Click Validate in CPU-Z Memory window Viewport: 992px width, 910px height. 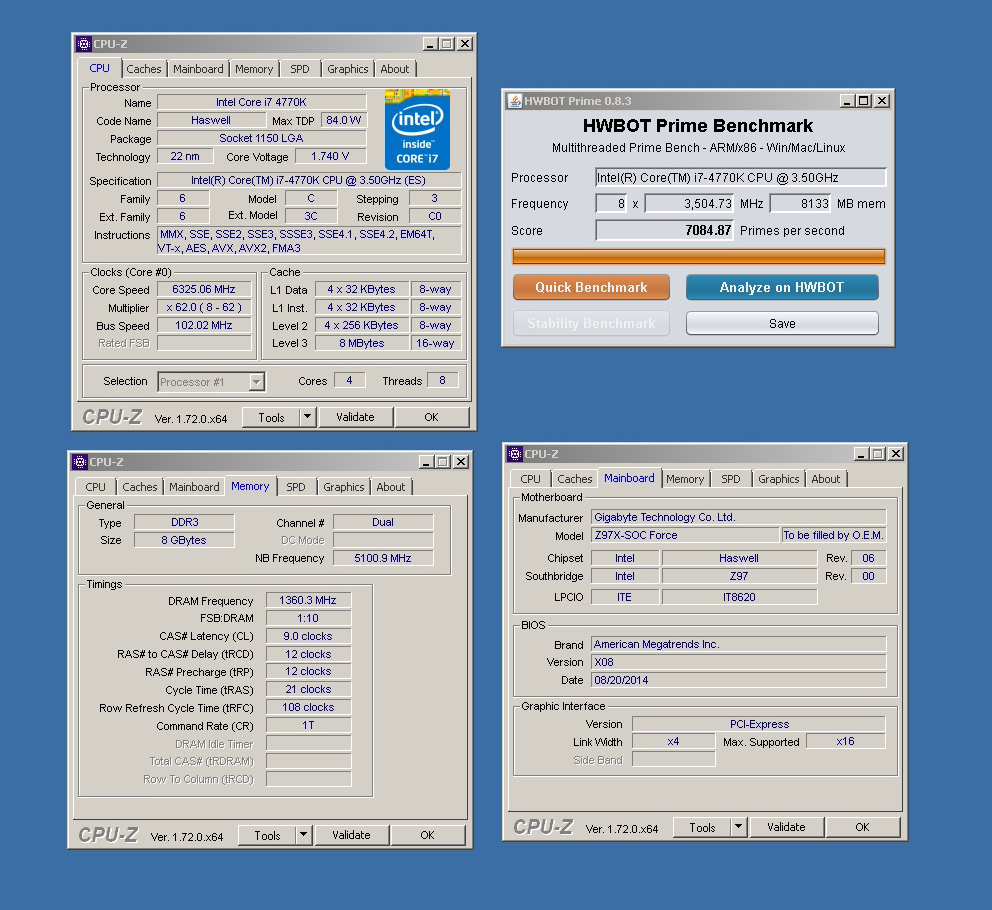[x=351, y=835]
